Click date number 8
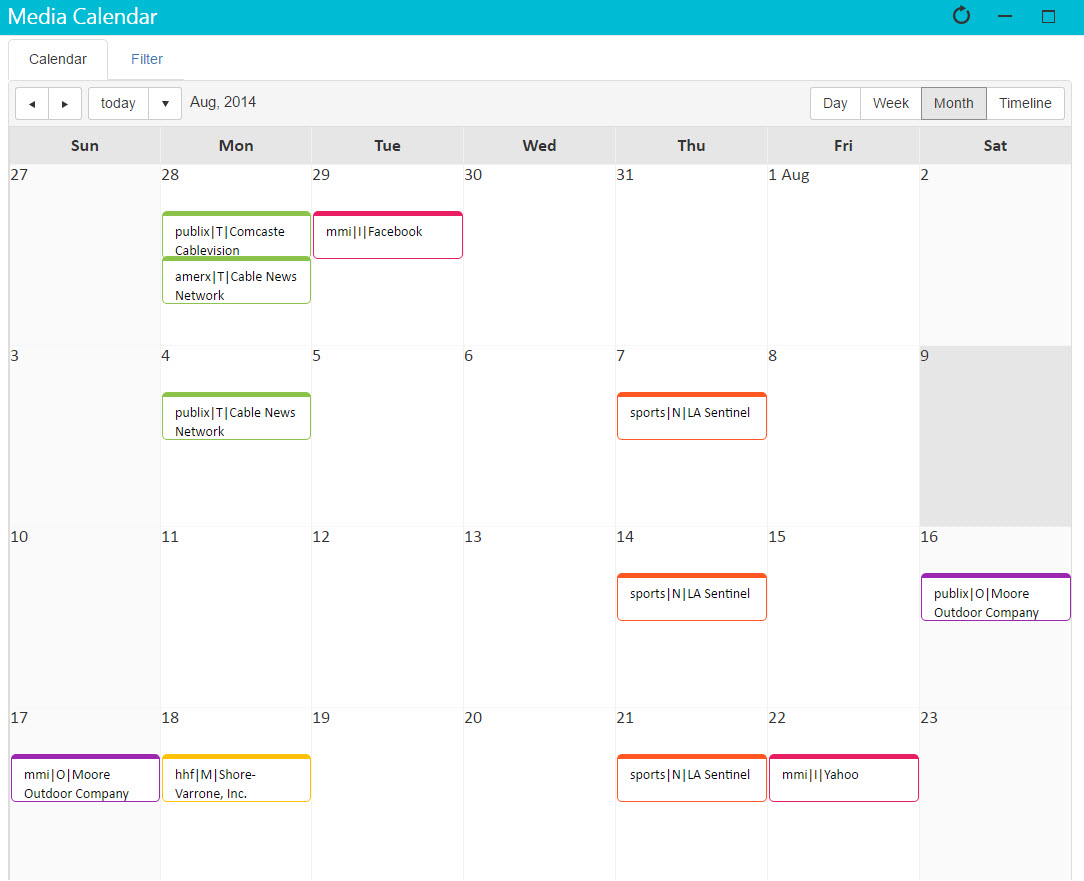Image resolution: width=1084 pixels, height=881 pixels. click(773, 356)
